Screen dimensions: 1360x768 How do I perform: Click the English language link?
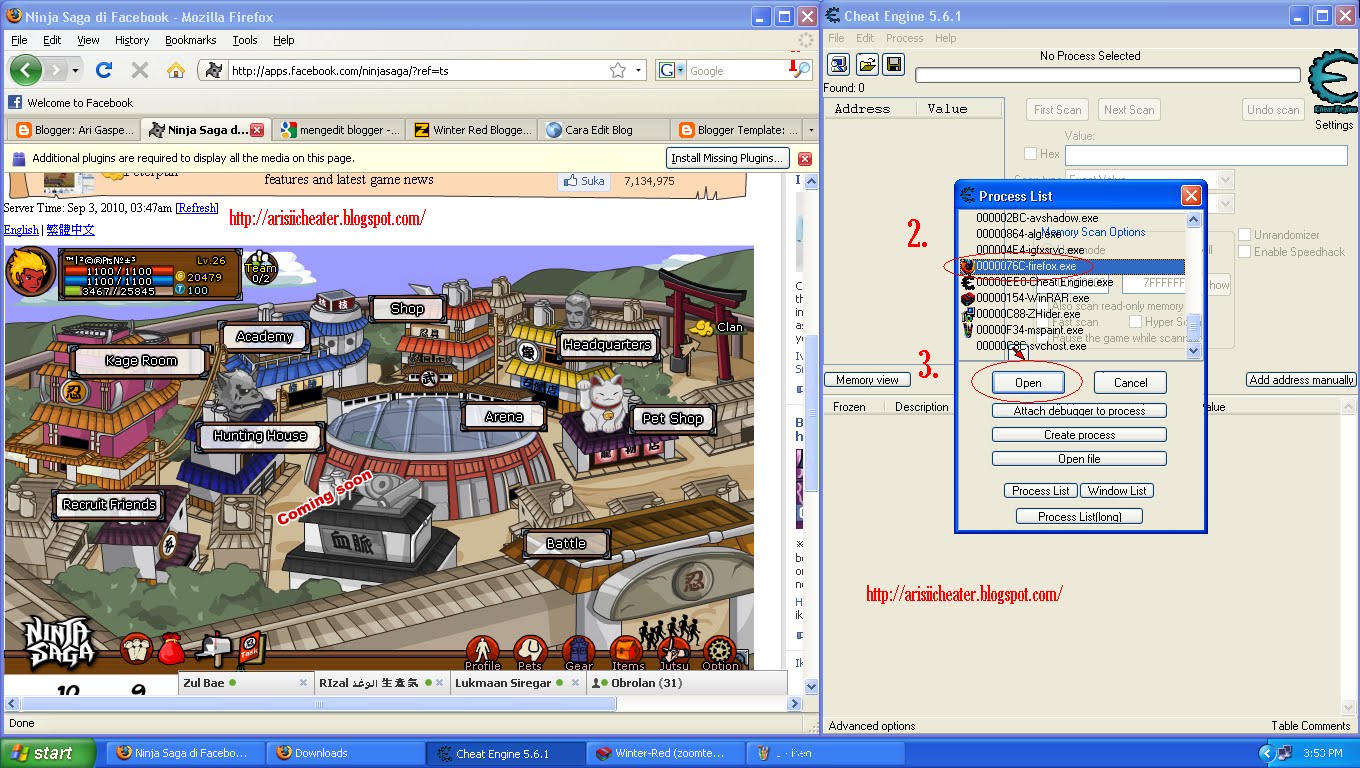(x=21, y=229)
